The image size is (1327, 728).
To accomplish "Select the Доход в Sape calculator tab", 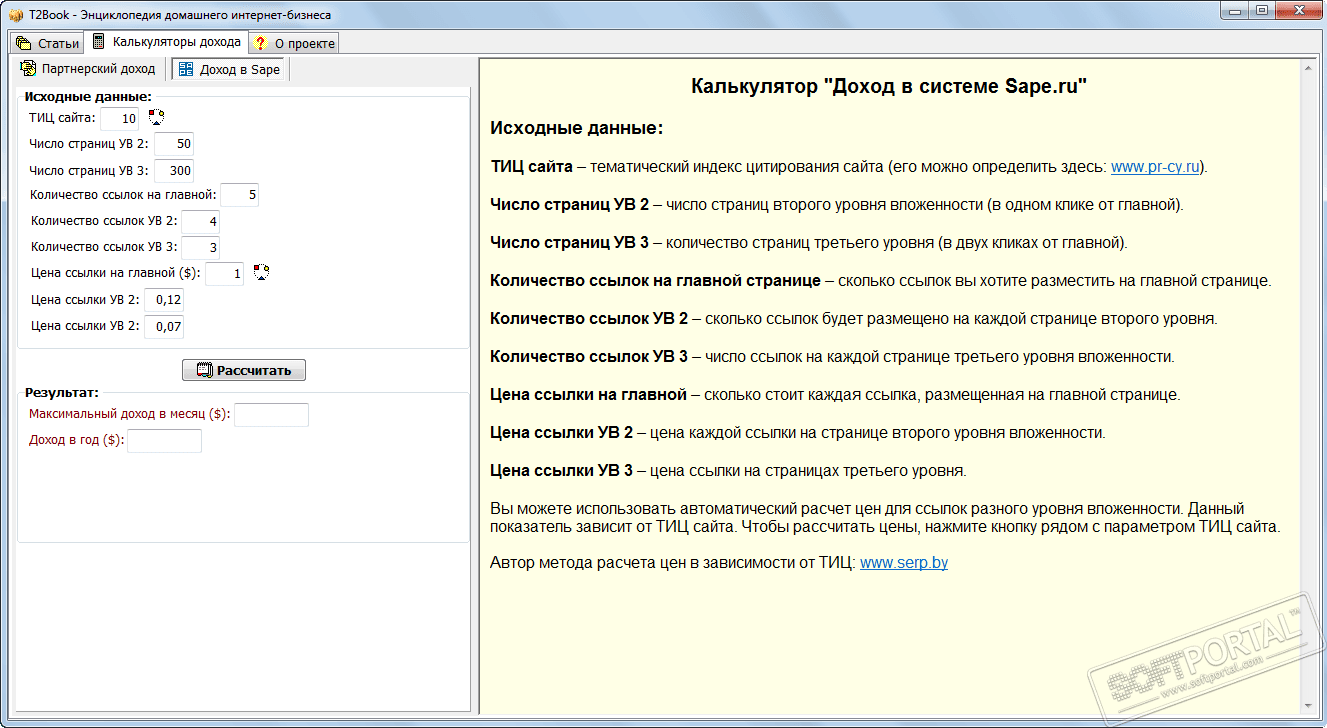I will coord(229,70).
